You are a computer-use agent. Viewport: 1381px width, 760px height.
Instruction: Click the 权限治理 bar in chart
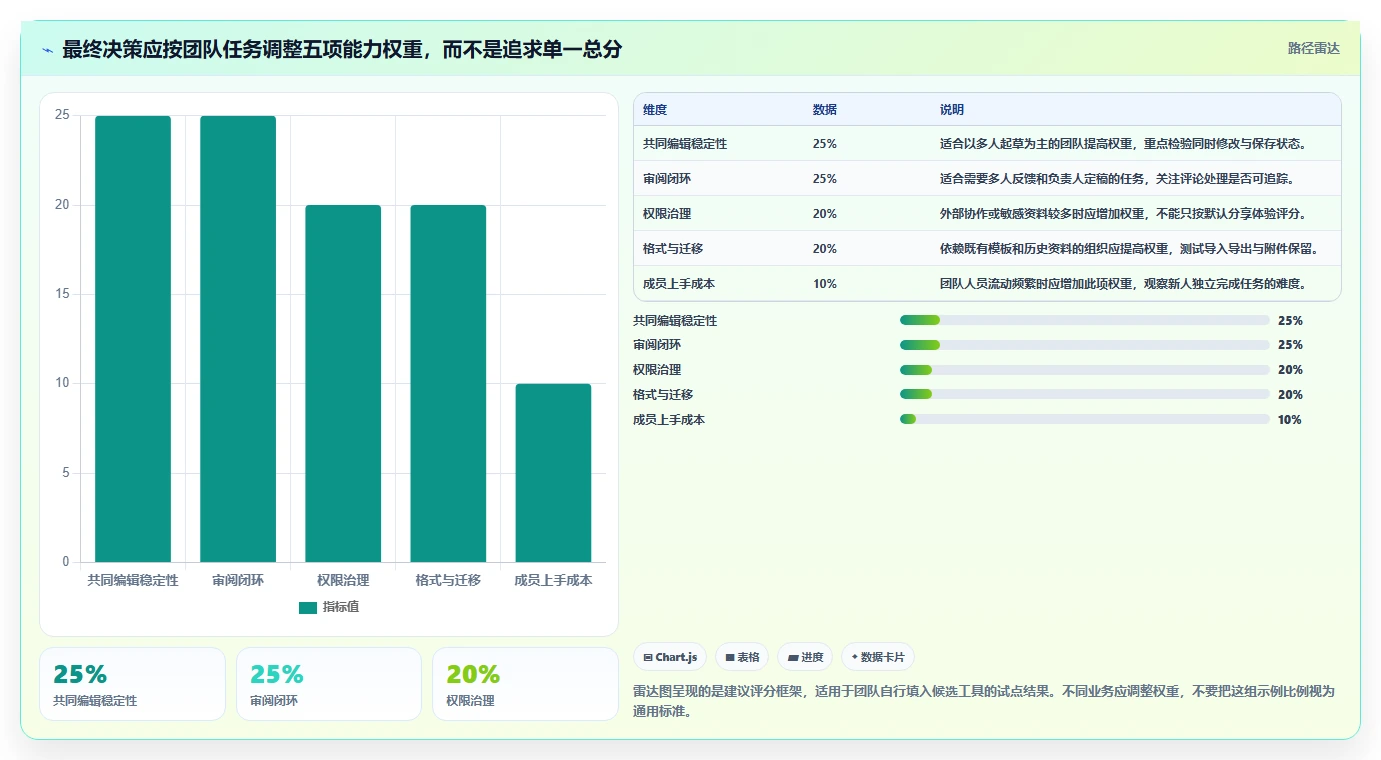tap(343, 384)
